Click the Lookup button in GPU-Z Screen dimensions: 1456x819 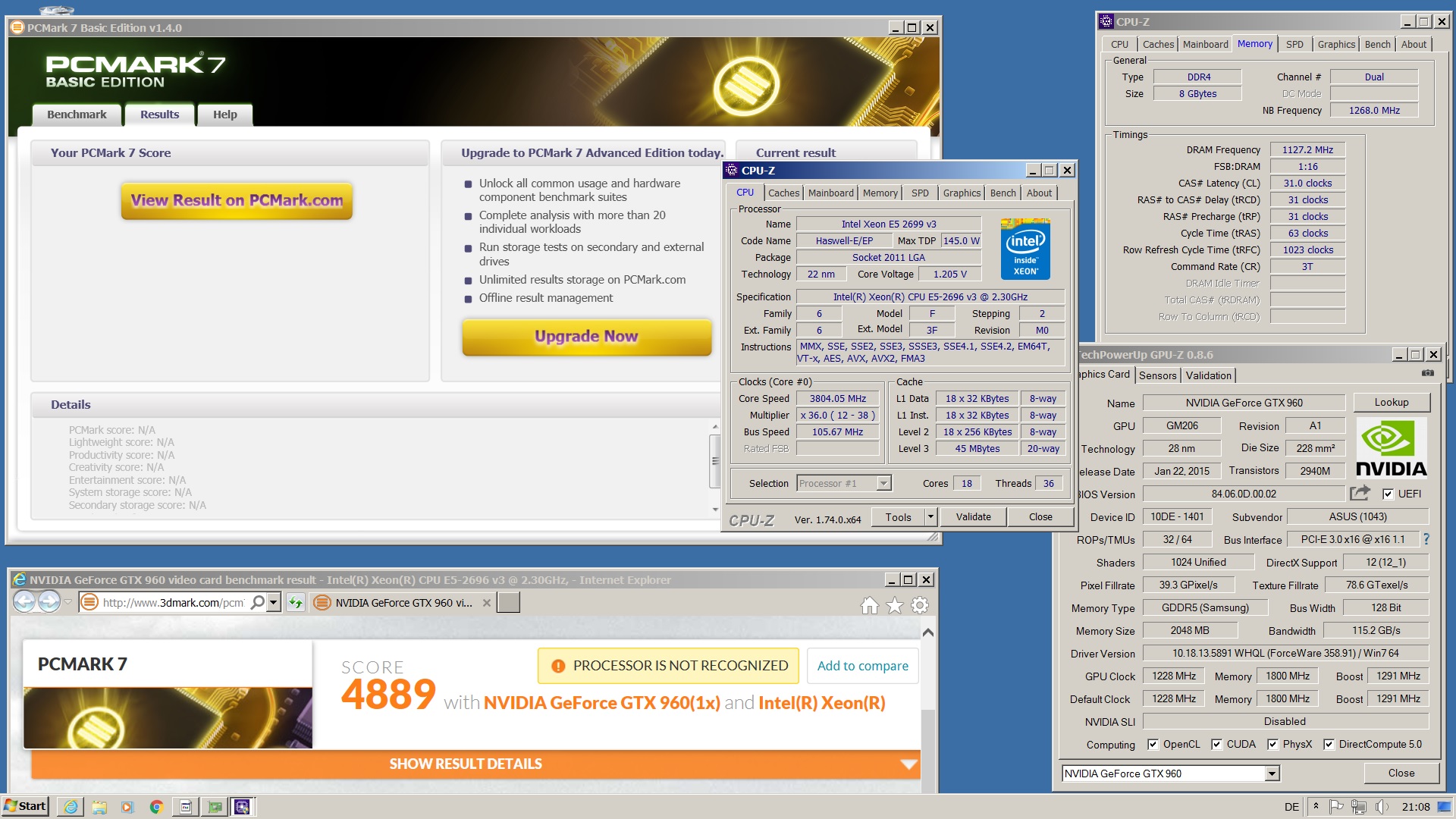click(1392, 403)
